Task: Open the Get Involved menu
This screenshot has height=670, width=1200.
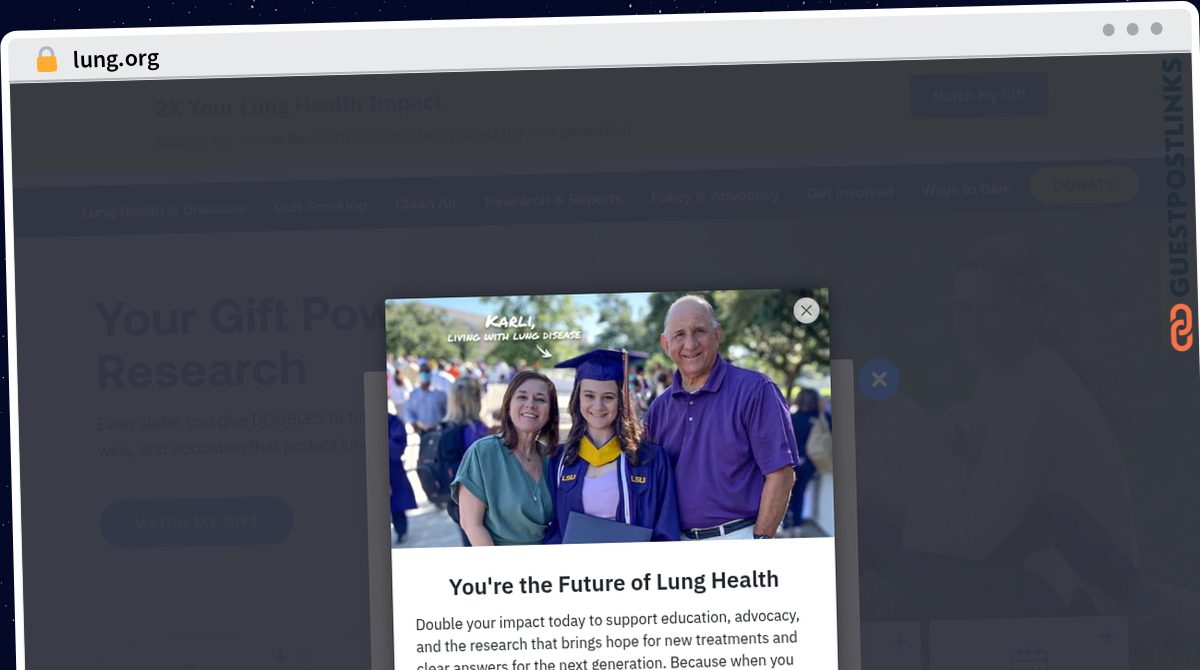Action: [850, 193]
